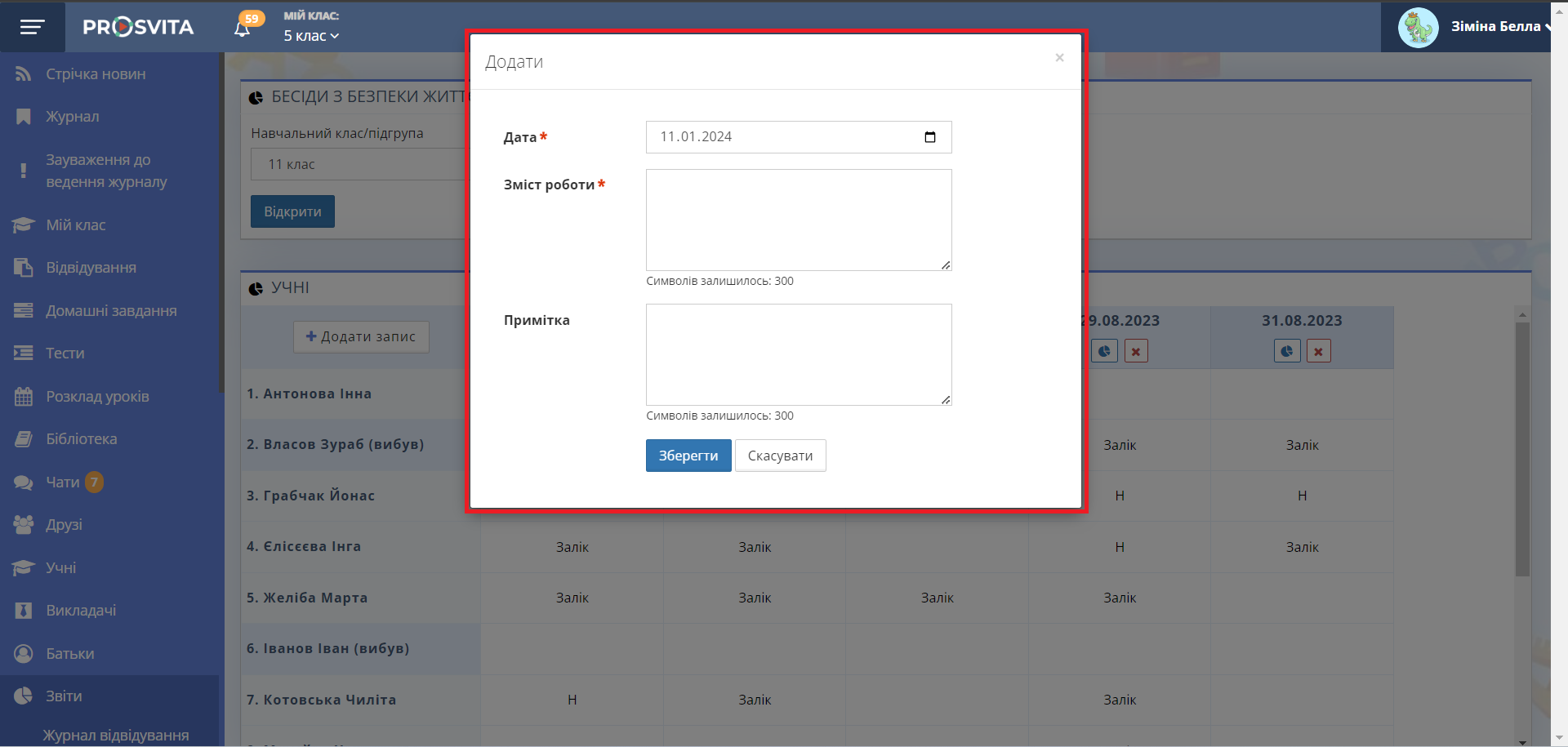Click the hamburger menu icon
The image size is (1568, 747).
(32, 28)
